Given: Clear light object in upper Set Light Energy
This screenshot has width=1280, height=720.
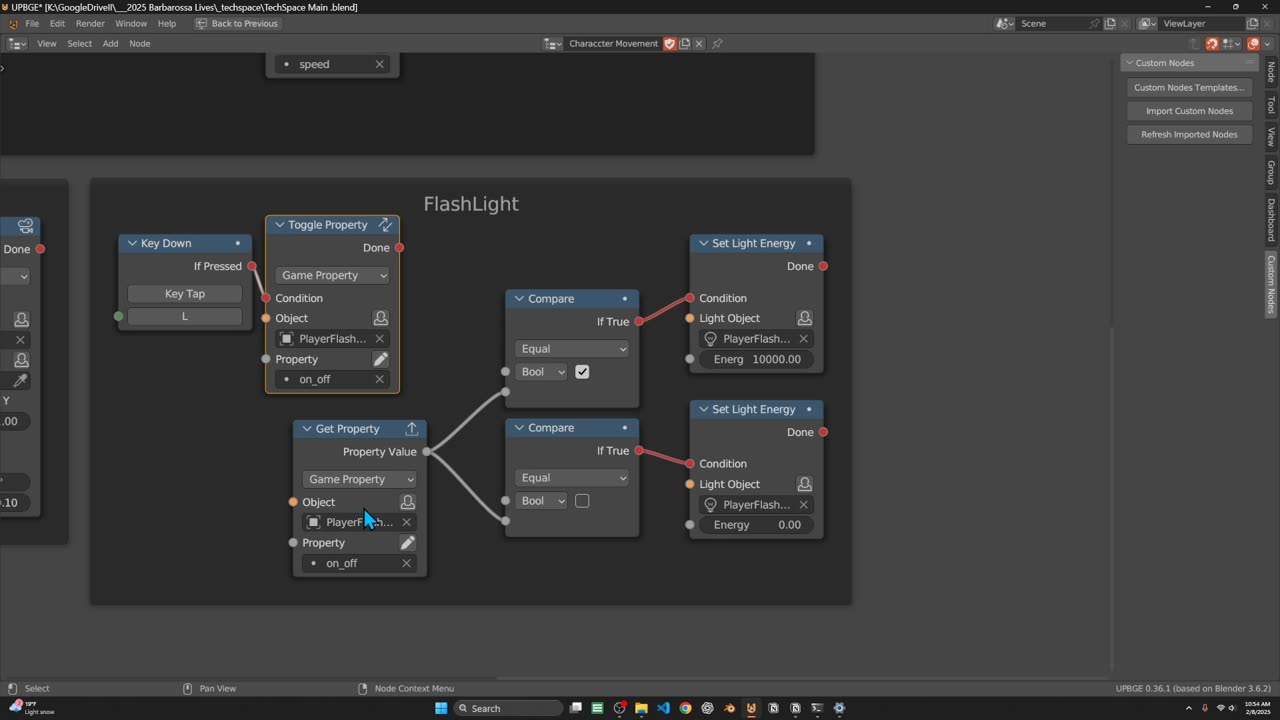Looking at the screenshot, I should 804,339.
